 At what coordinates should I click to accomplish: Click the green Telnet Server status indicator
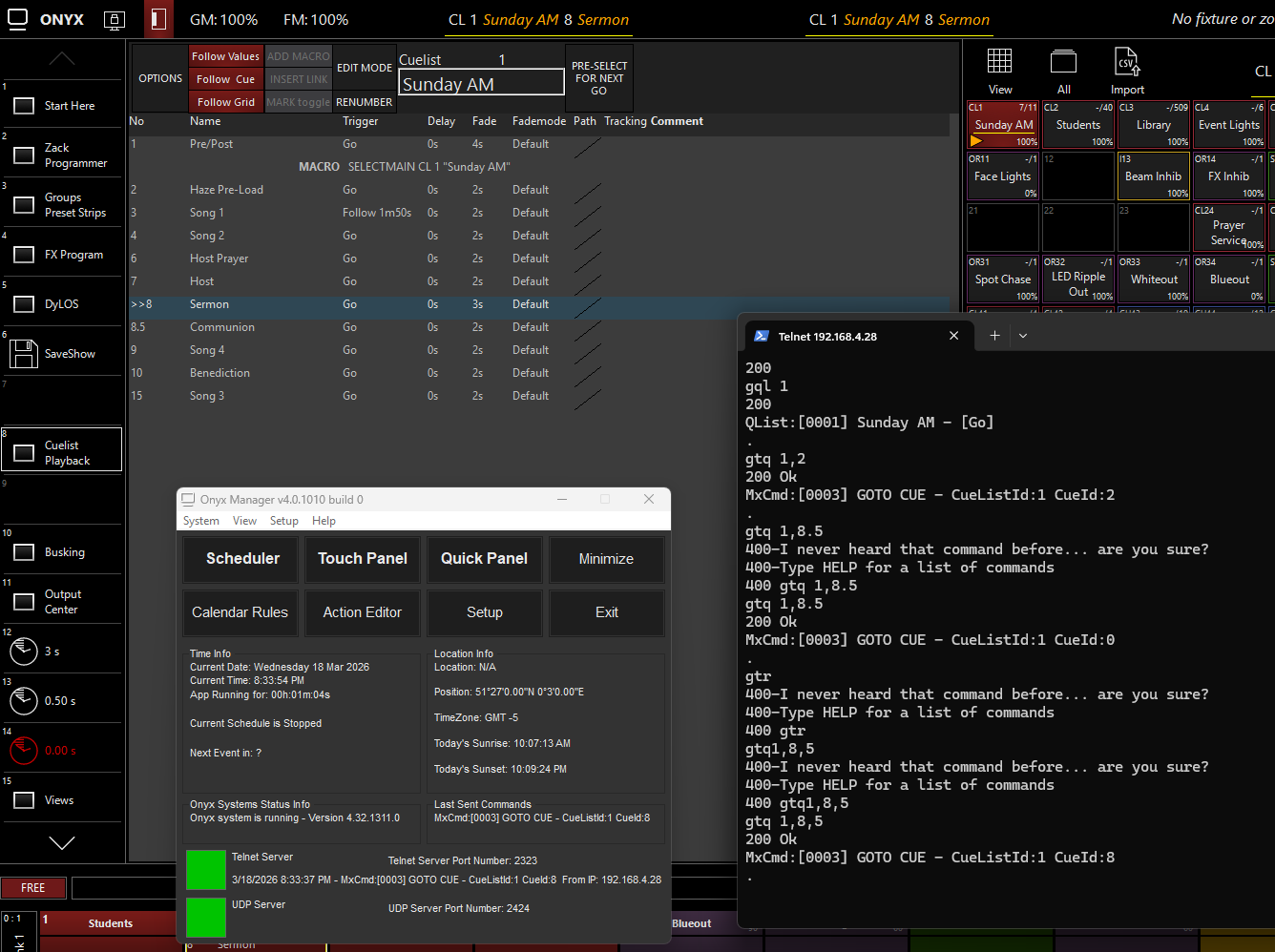tap(205, 870)
